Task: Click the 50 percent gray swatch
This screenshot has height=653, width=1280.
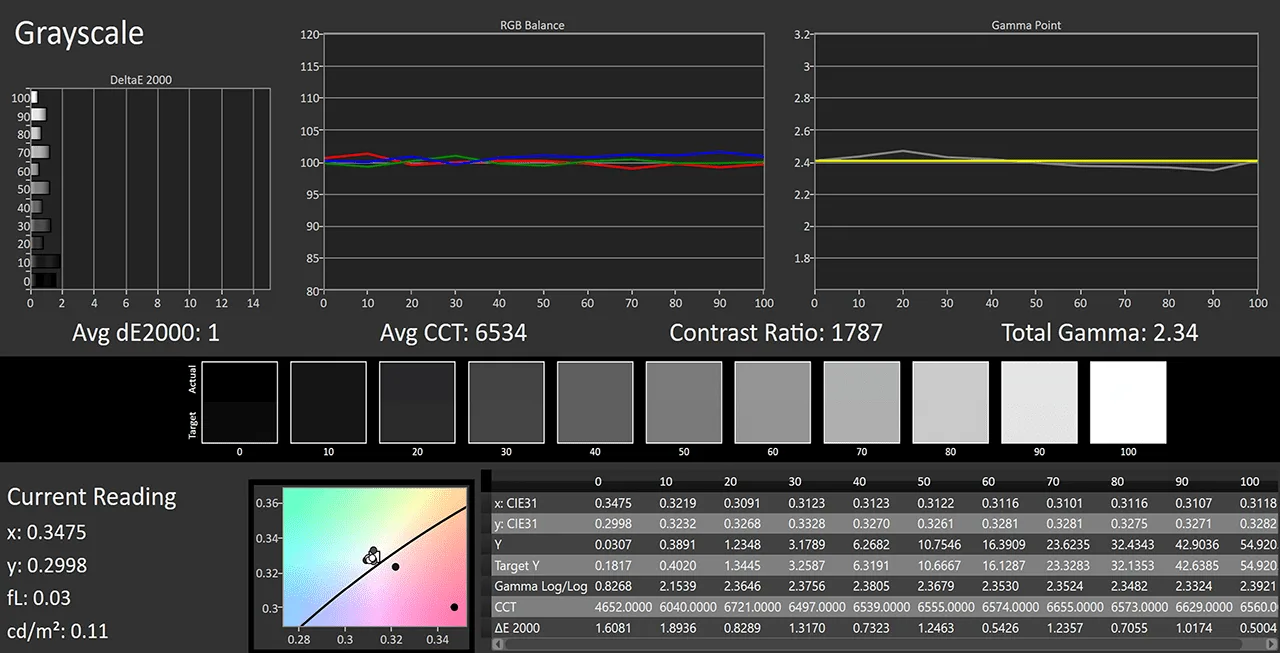Action: 684,402
